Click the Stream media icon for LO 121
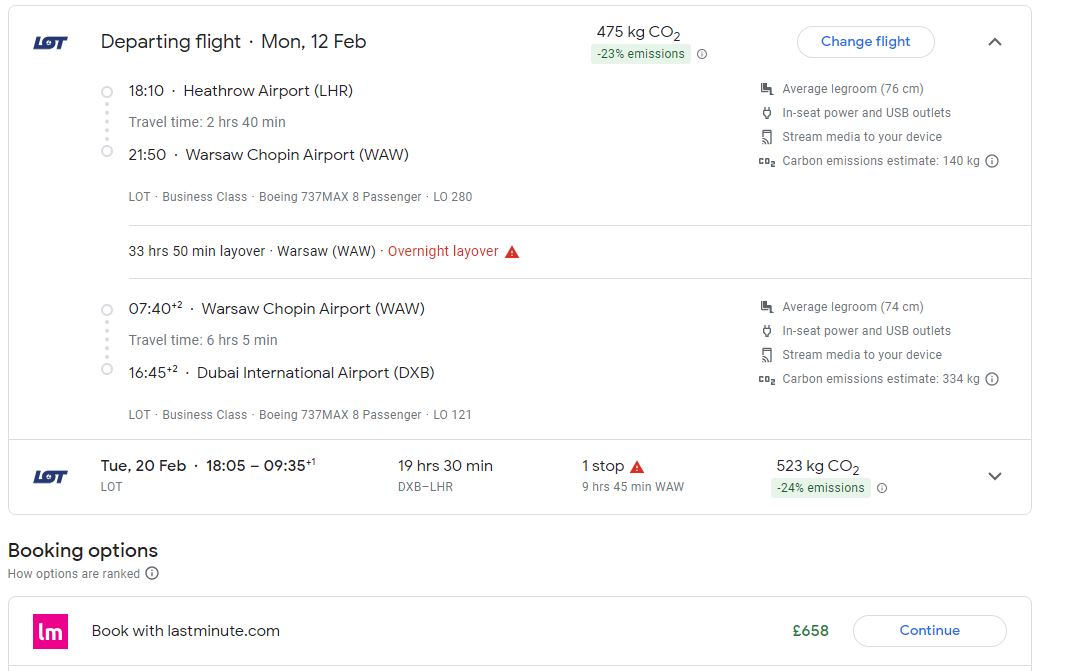Viewport: 1074px width, 671px height. (767, 355)
